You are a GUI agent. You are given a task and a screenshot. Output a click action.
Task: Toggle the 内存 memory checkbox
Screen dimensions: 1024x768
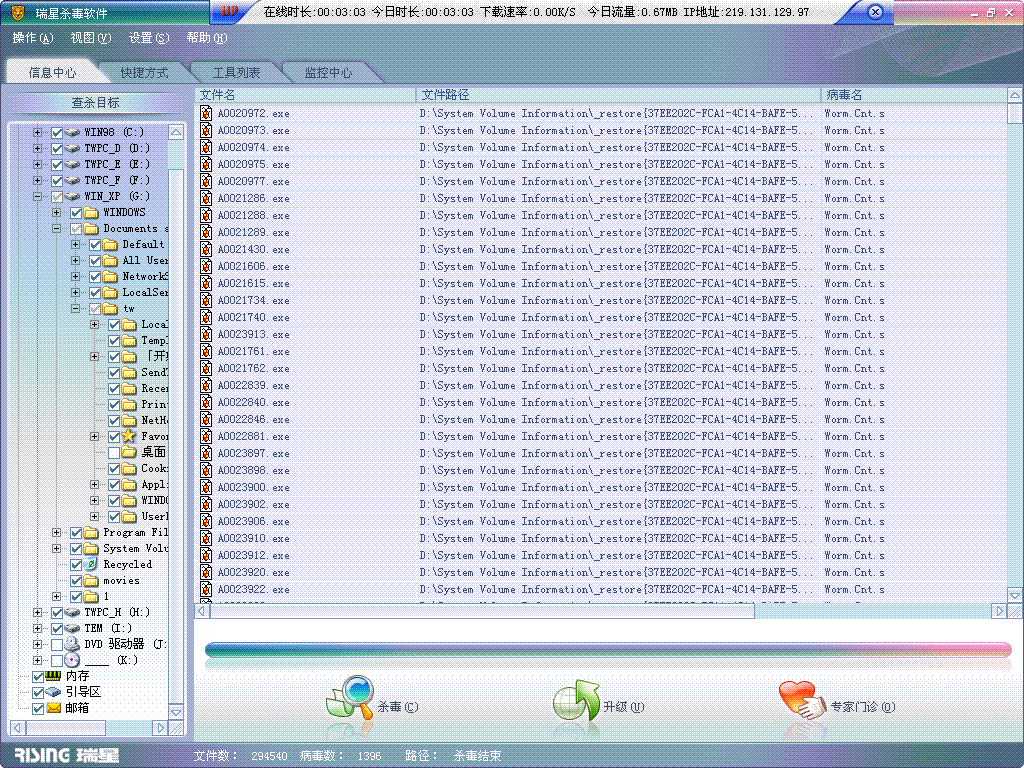[38, 677]
